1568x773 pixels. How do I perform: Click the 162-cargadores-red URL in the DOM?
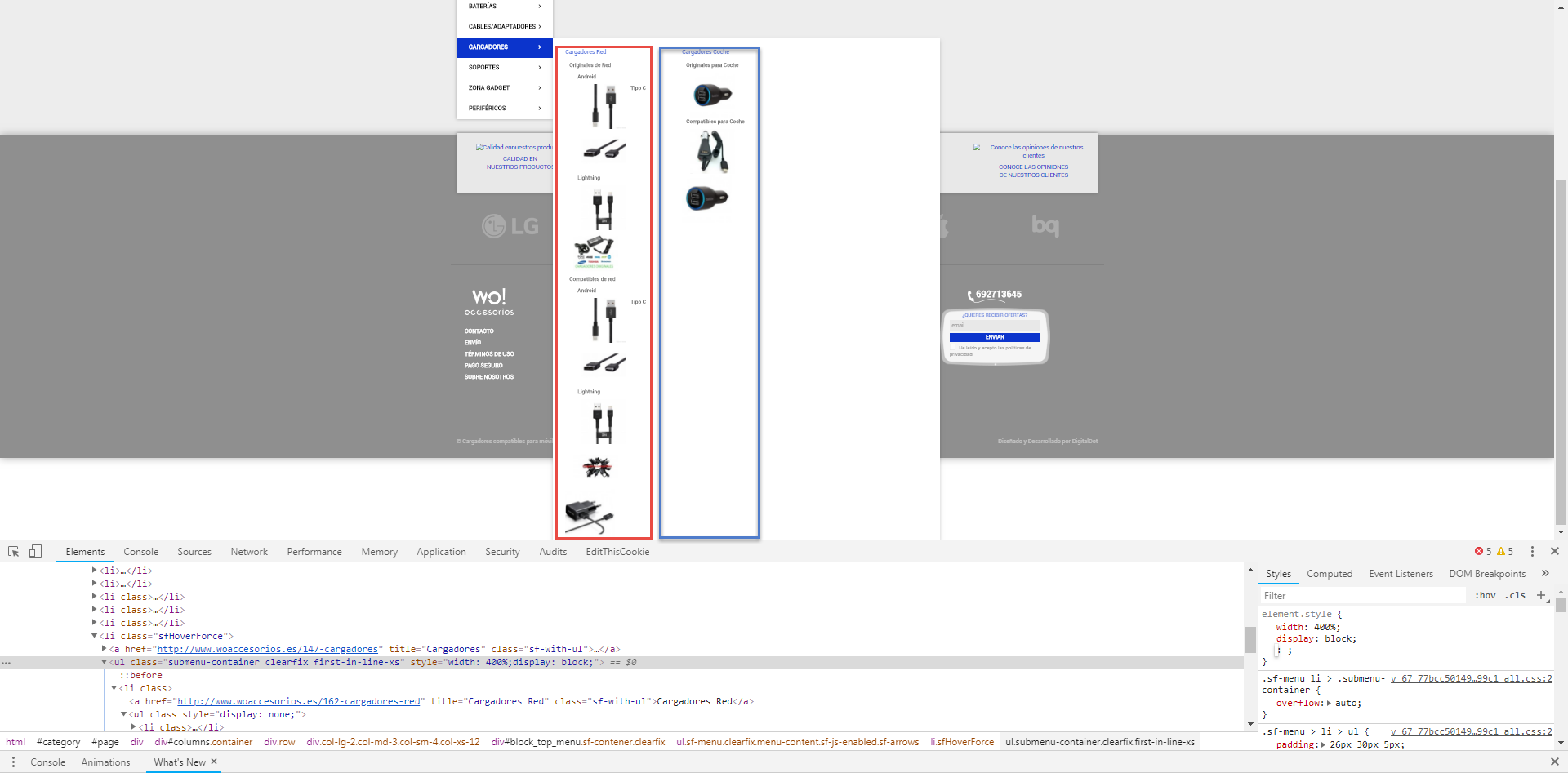click(298, 701)
